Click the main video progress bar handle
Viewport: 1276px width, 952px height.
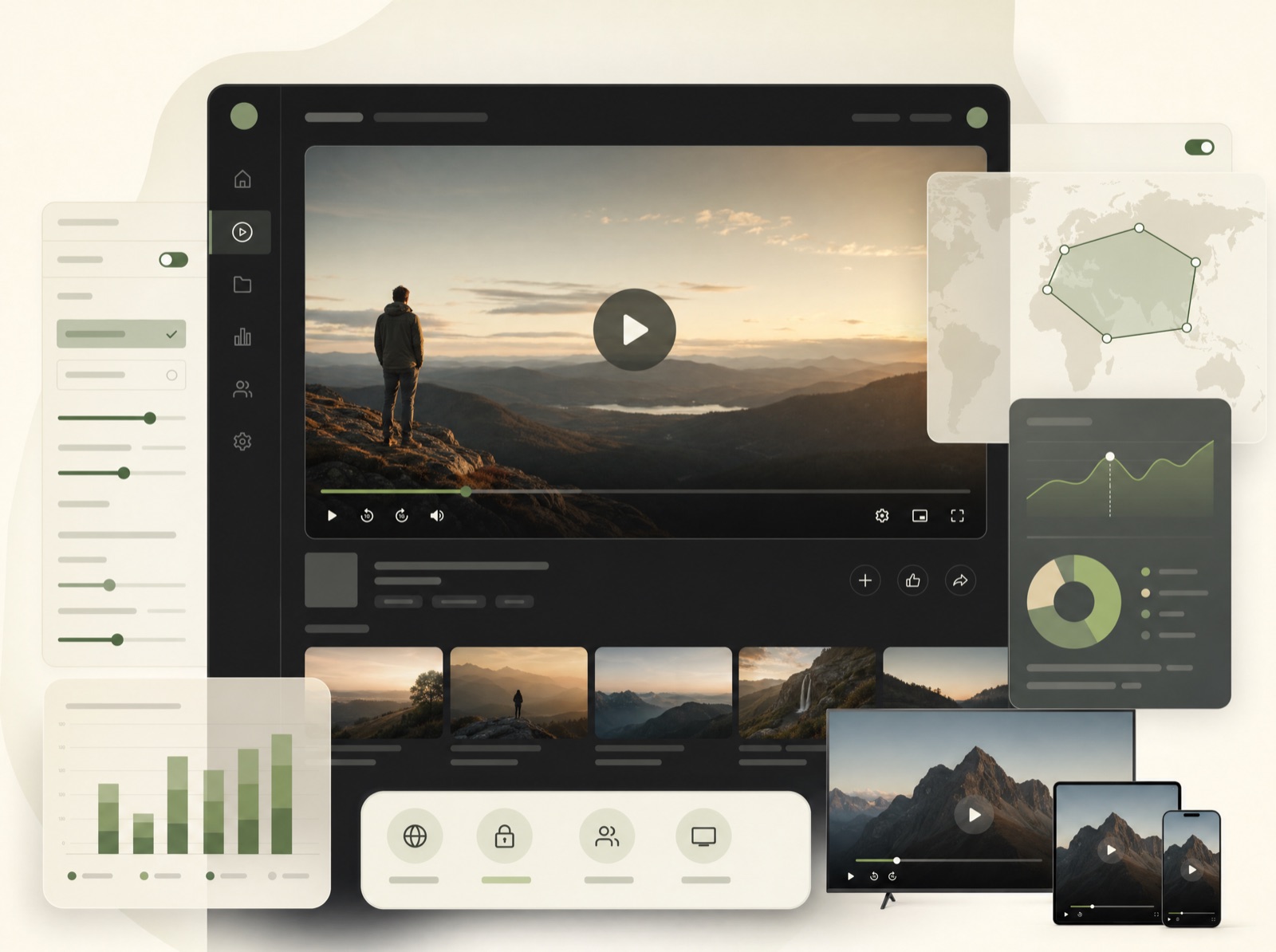pos(466,492)
